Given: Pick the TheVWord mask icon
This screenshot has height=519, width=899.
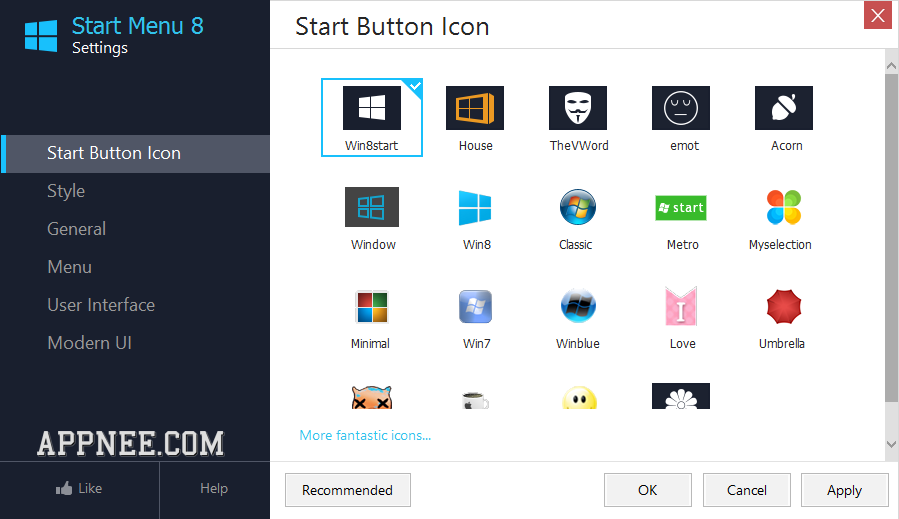Looking at the screenshot, I should click(x=577, y=108).
